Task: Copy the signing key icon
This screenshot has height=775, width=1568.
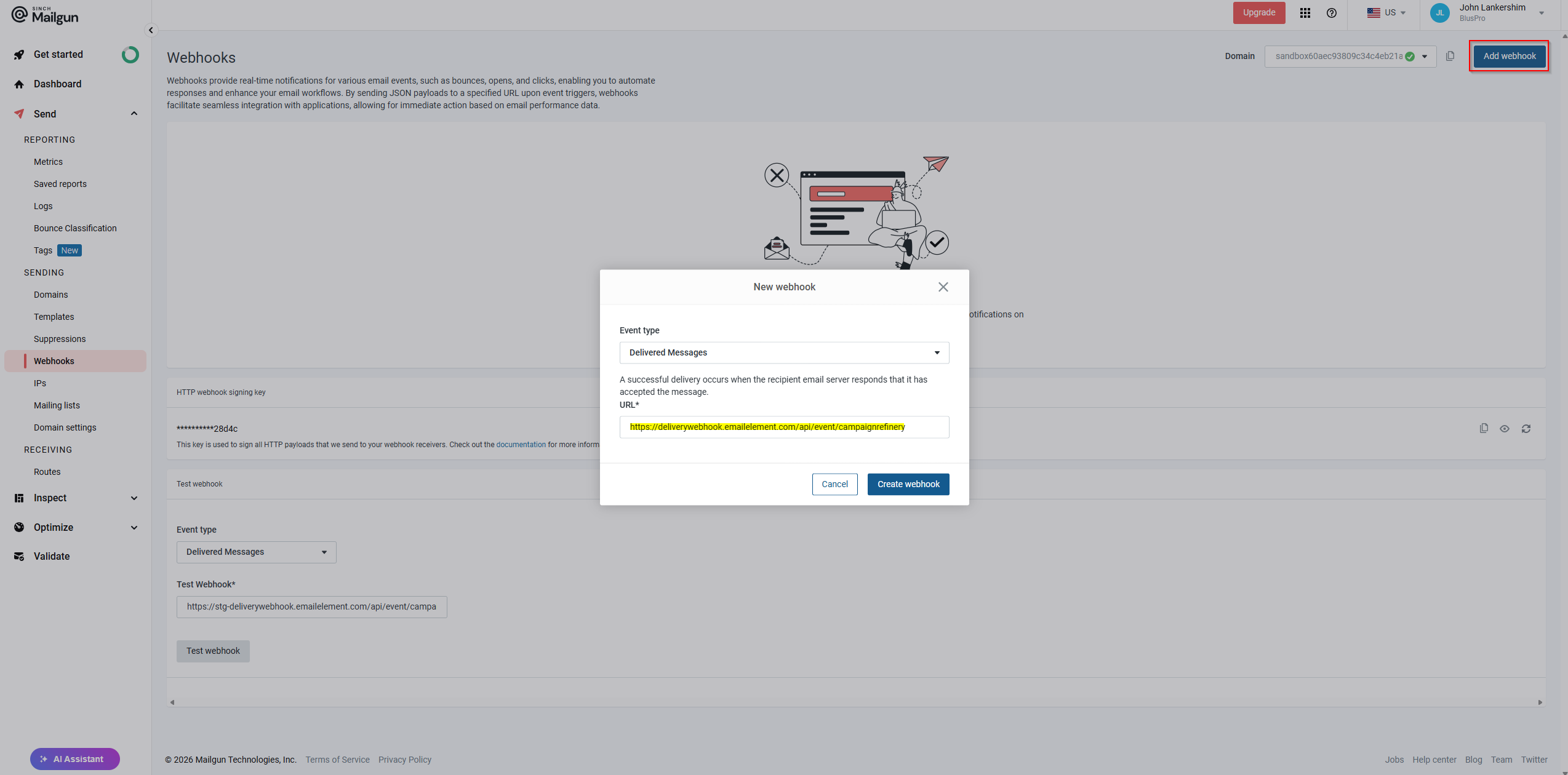Action: coord(1484,429)
